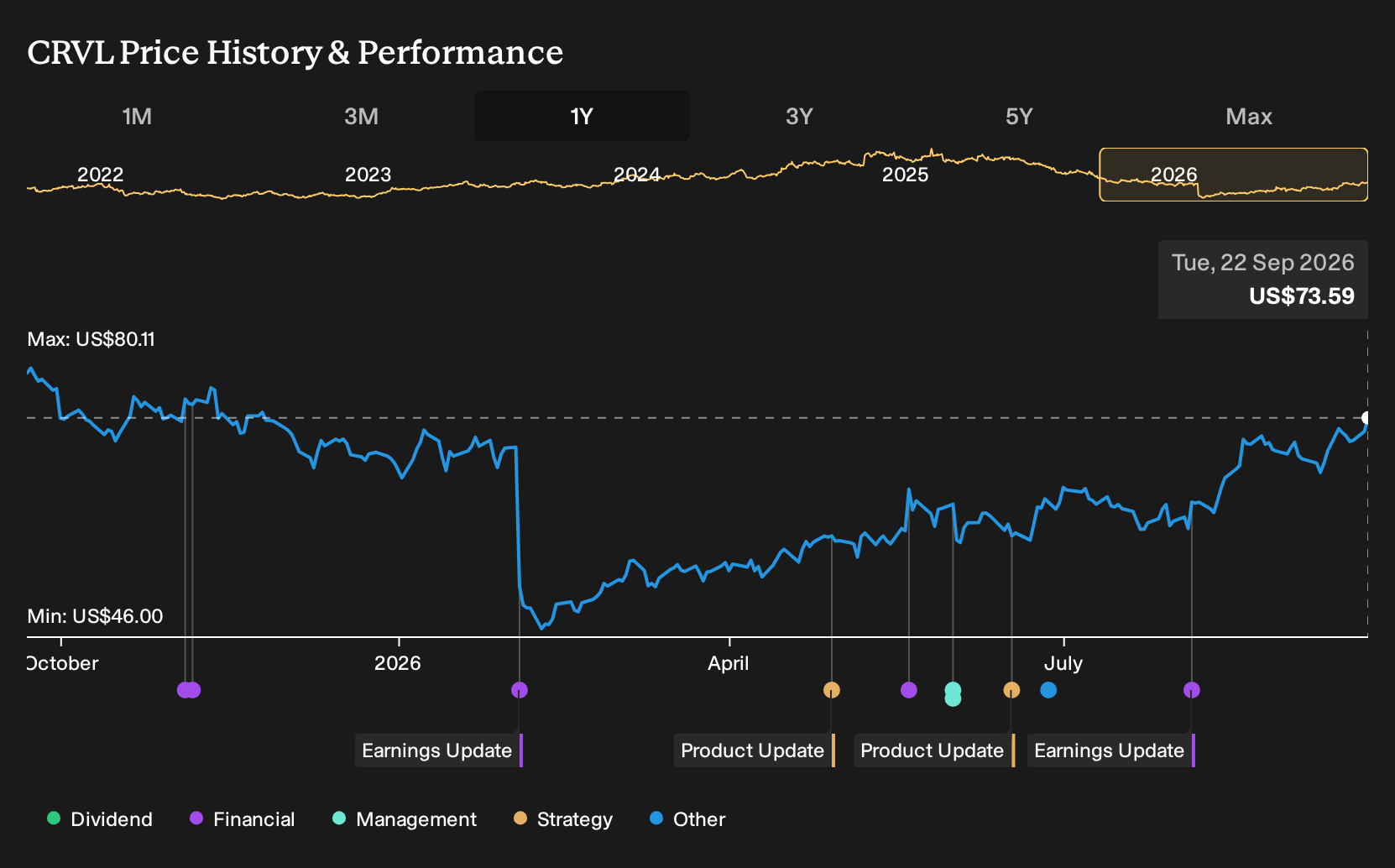Click the Min: US$46.00 label
Screen dimensions: 1395x868
point(95,616)
